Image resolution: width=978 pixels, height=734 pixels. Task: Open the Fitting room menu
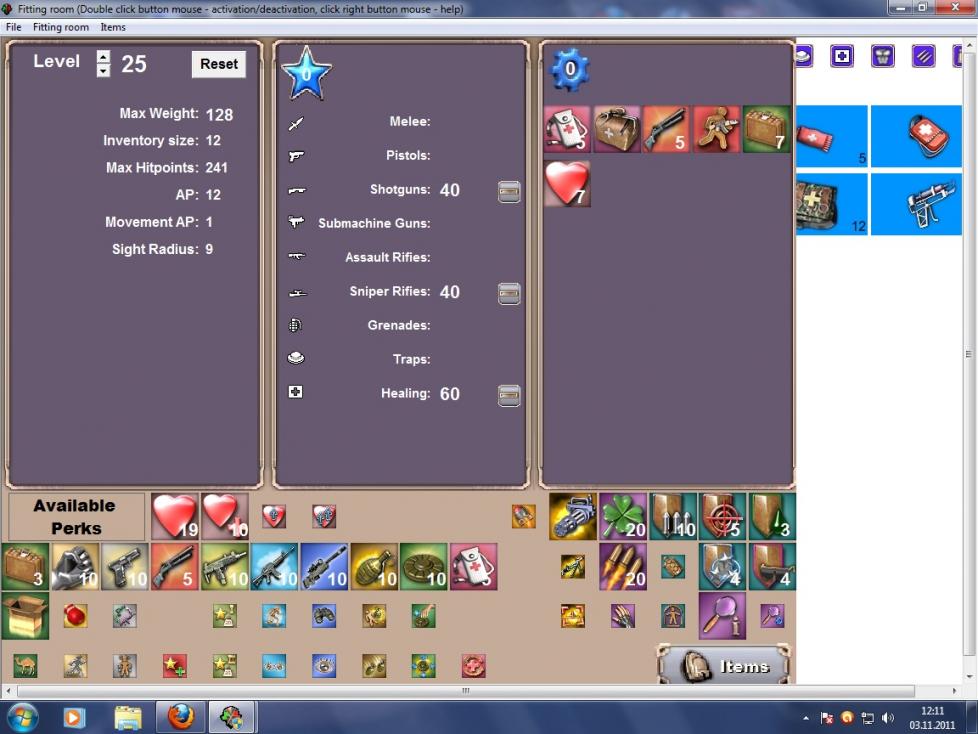tap(61, 27)
